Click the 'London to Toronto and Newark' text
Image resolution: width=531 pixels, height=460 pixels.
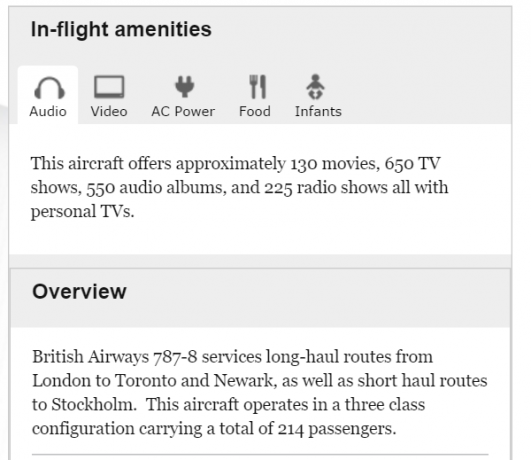click(154, 381)
